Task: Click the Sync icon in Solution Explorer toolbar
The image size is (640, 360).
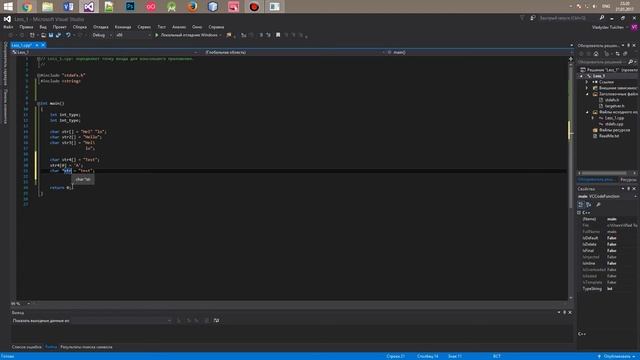Action: coord(618,54)
